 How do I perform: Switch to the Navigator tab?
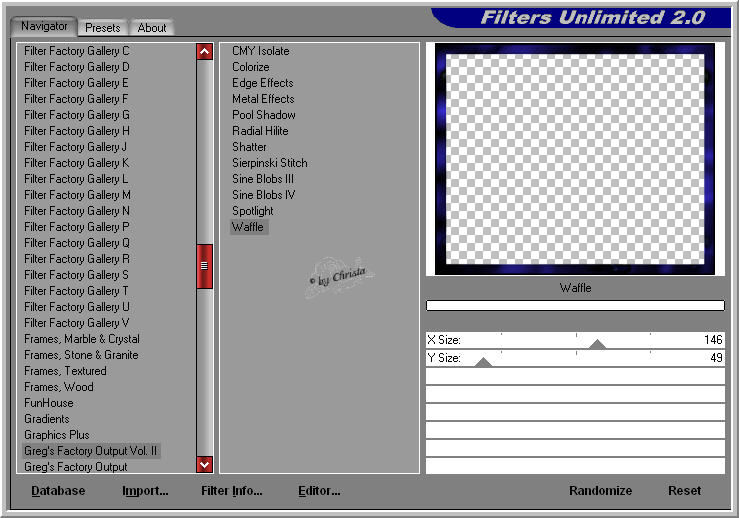(x=44, y=26)
